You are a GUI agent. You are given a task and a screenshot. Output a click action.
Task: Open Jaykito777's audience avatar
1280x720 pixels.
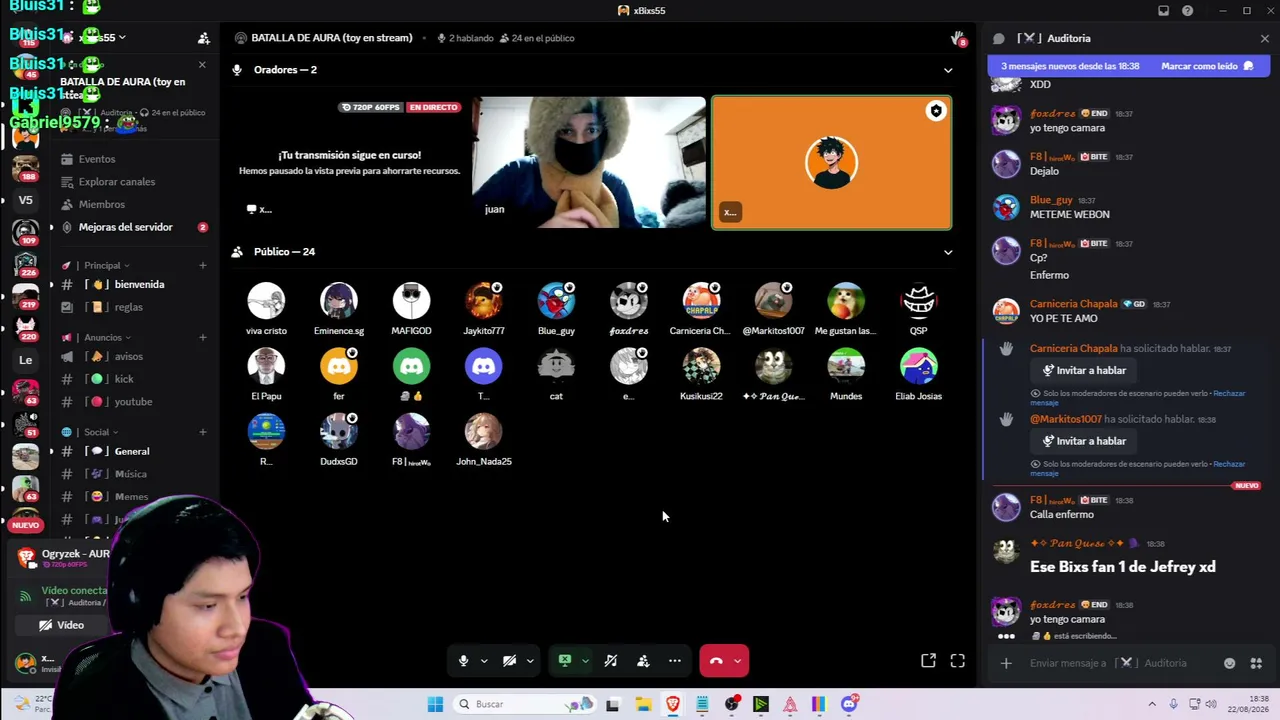pos(484,301)
